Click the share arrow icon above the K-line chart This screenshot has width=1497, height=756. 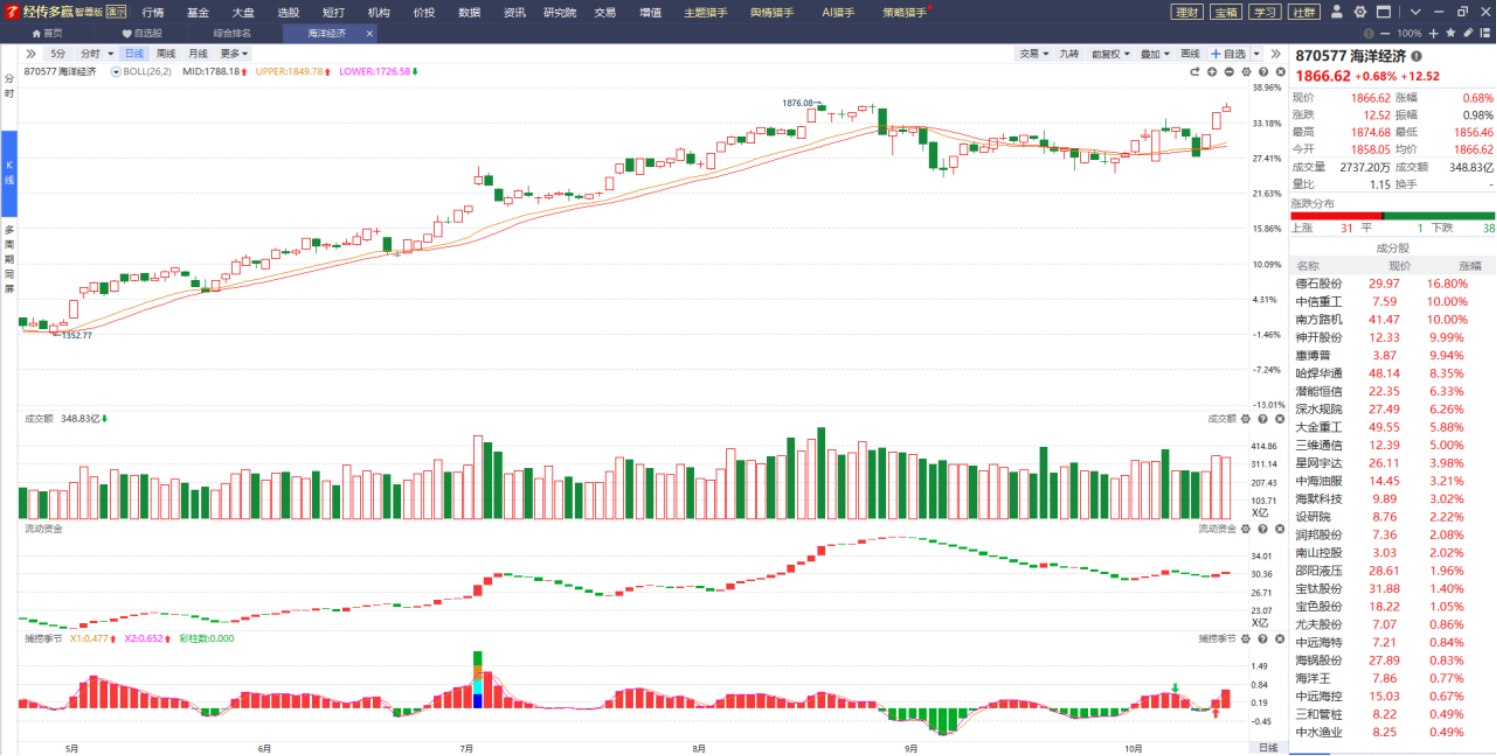pyautogui.click(x=1194, y=72)
